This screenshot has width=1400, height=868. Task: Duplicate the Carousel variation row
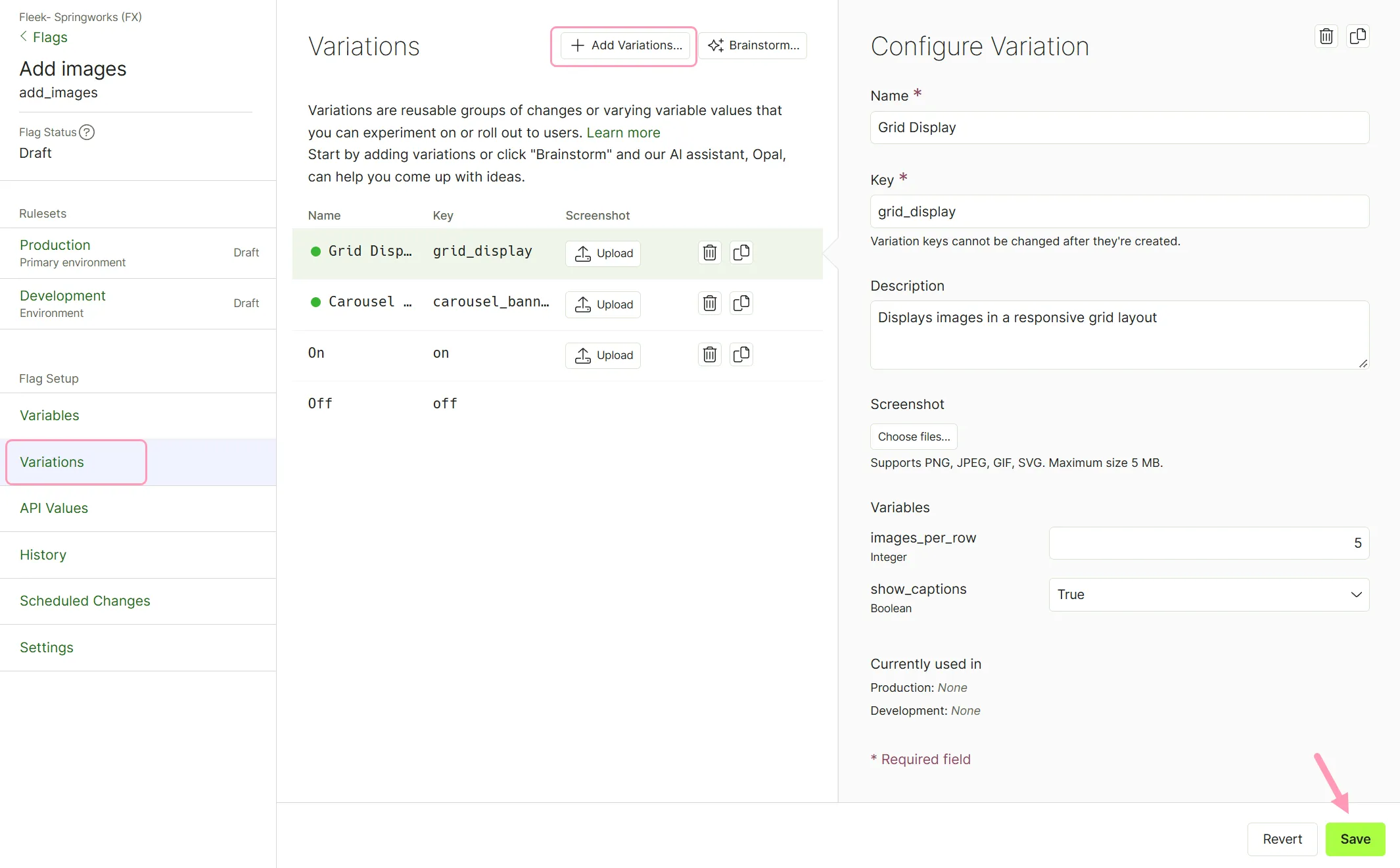[741, 303]
